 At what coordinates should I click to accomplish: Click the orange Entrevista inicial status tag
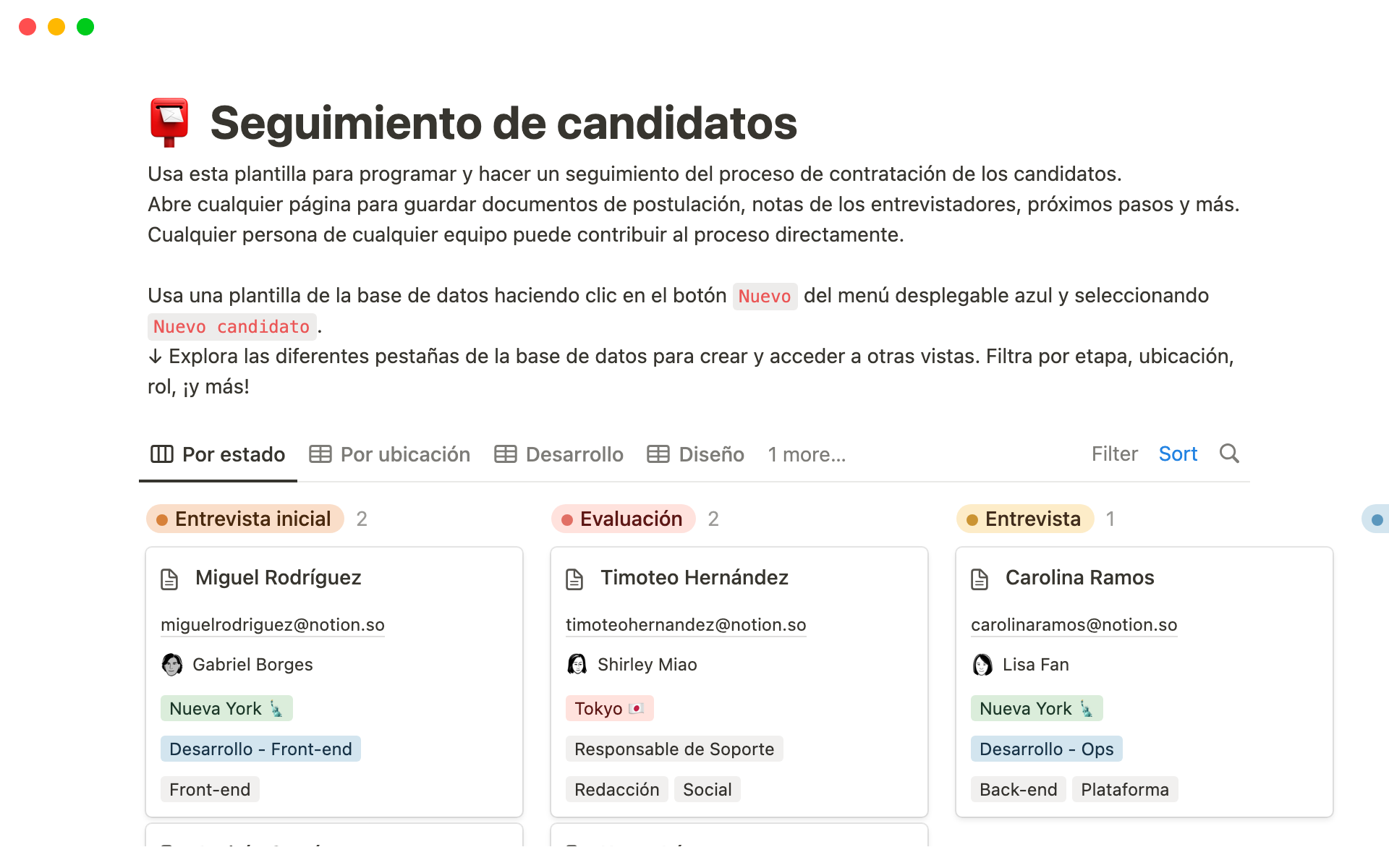[245, 519]
